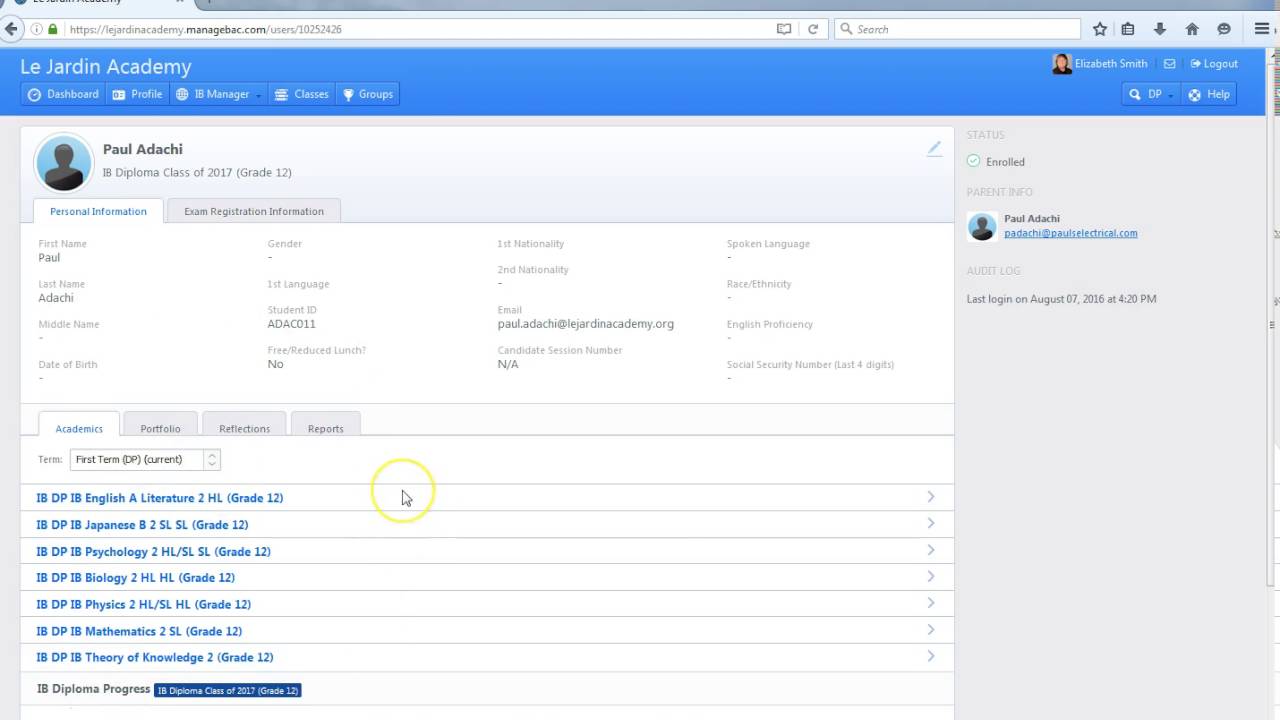Viewport: 1280px width, 720px height.
Task: Open IB Biology 2 HL class
Action: point(136,578)
